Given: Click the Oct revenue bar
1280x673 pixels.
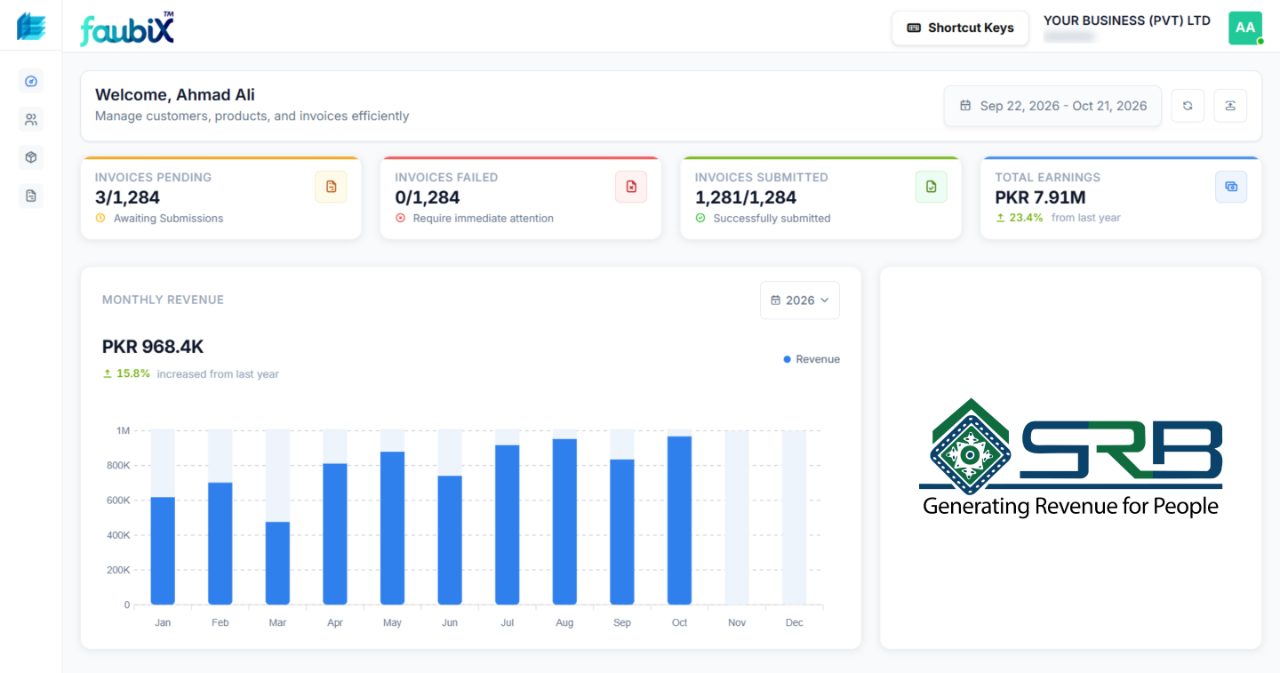Looking at the screenshot, I should (x=680, y=520).
